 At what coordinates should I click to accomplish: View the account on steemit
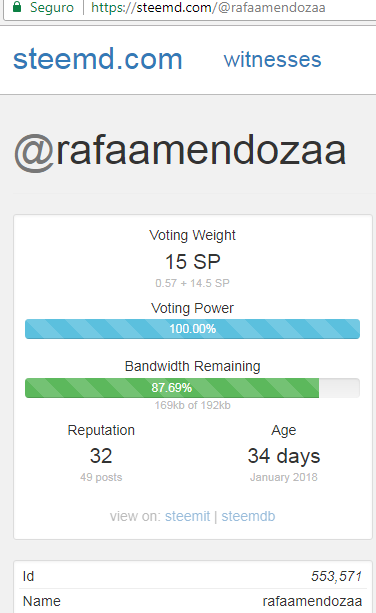point(187,516)
